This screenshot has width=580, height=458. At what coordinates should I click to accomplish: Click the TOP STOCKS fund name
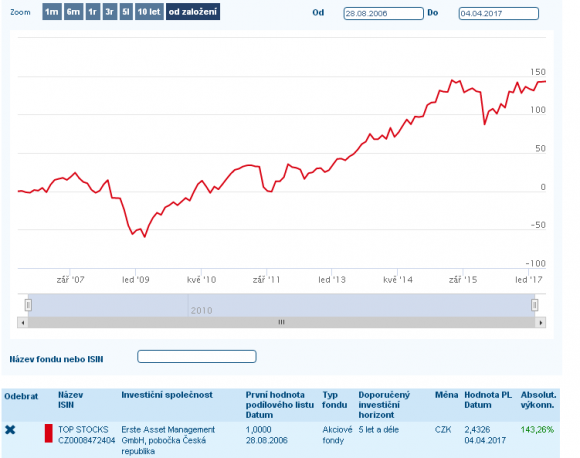[83, 430]
